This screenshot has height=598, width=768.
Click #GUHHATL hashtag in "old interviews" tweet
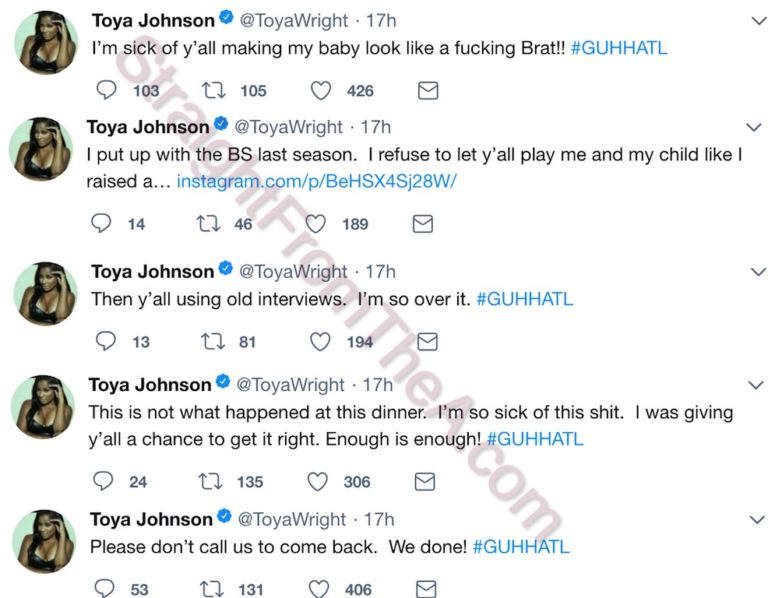(x=525, y=300)
